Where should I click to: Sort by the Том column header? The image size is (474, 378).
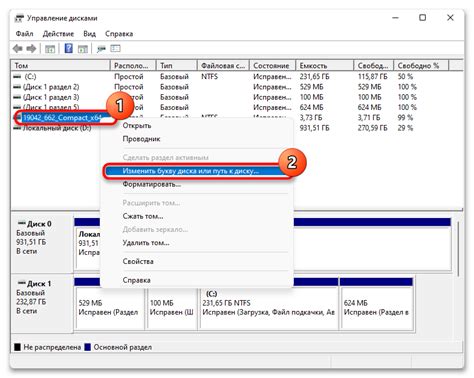61,66
